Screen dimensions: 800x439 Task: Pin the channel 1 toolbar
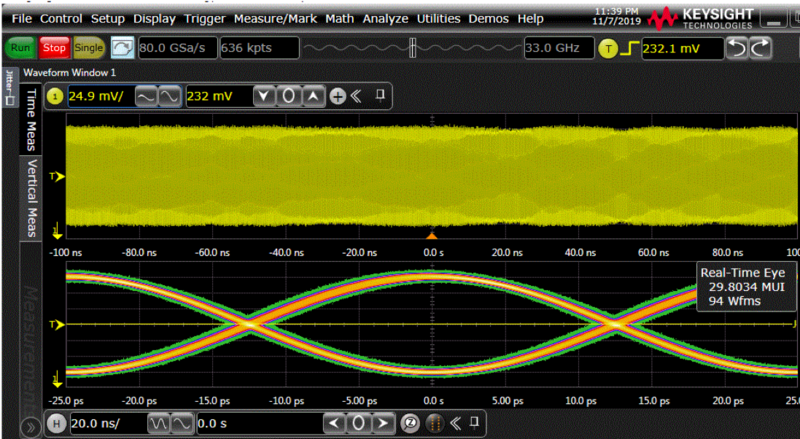tap(380, 95)
